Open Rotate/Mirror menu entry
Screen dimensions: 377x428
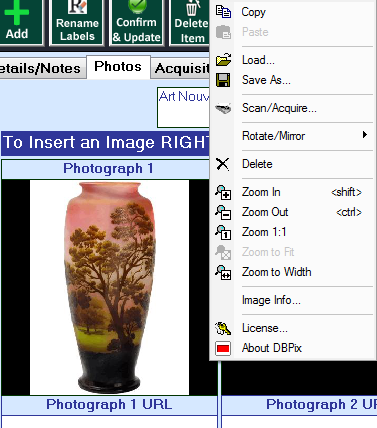point(293,136)
